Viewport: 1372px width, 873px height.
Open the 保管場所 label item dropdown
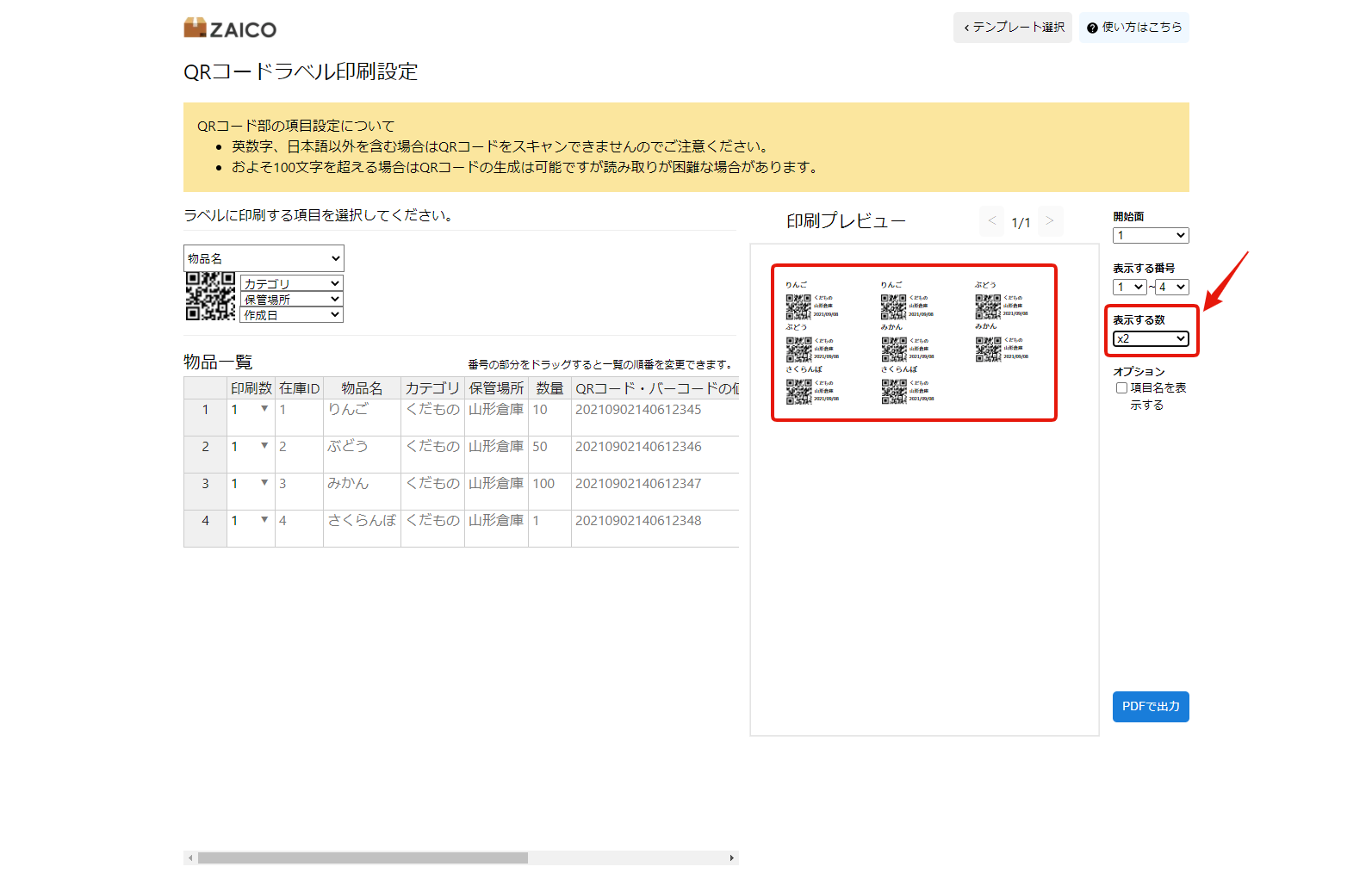coord(292,299)
